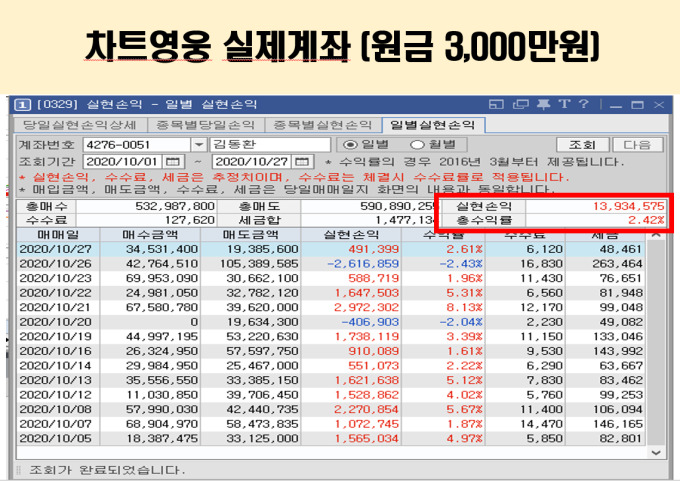
Task: Expand the 계좌번호 account dropdown
Action: [x=199, y=144]
